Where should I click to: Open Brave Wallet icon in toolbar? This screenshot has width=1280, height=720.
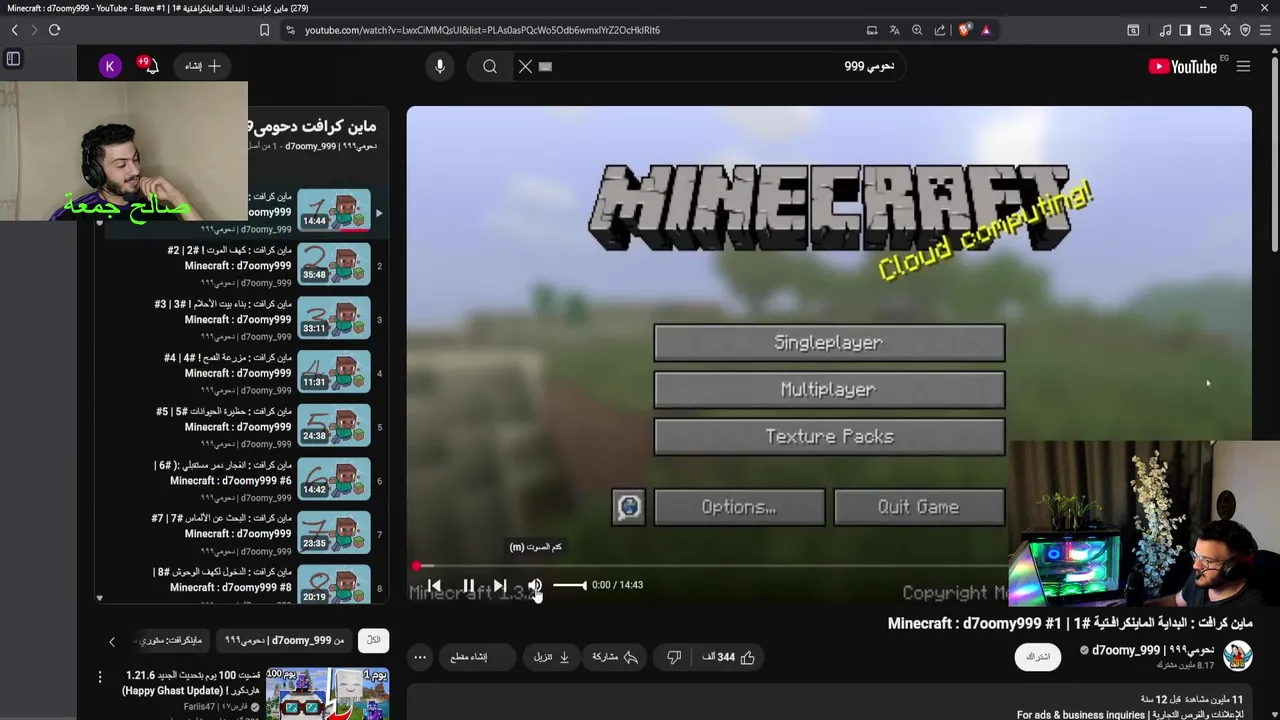point(1205,30)
